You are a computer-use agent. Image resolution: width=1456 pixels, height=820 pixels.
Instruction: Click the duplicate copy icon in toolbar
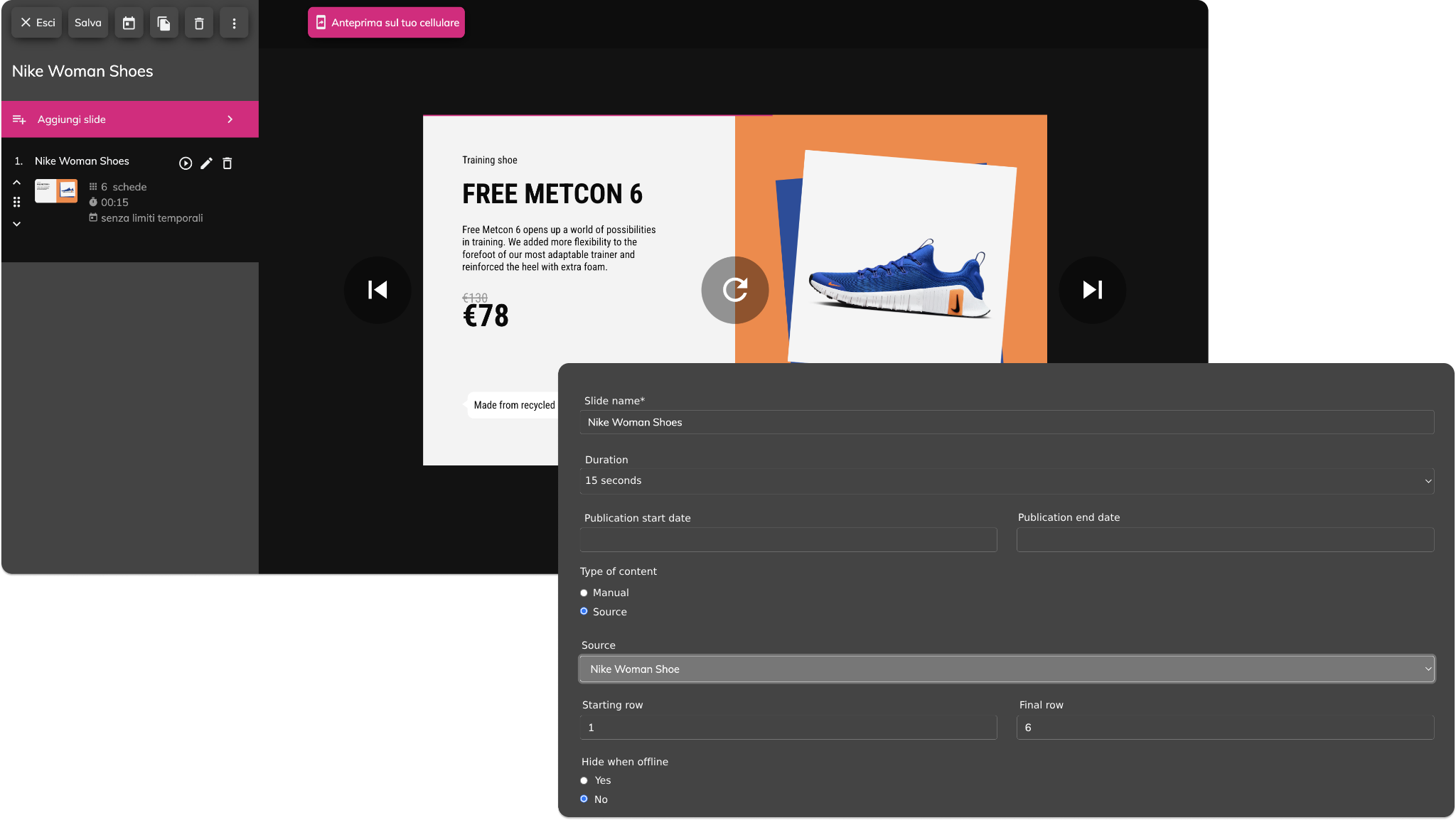164,23
